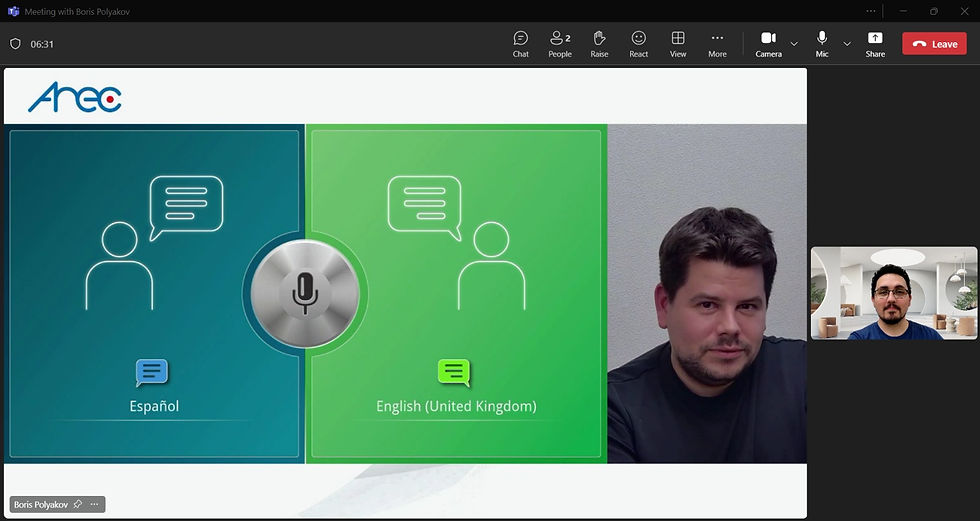The height and width of the screenshot is (521, 980).
Task: Change the meeting View layout
Action: [x=678, y=44]
